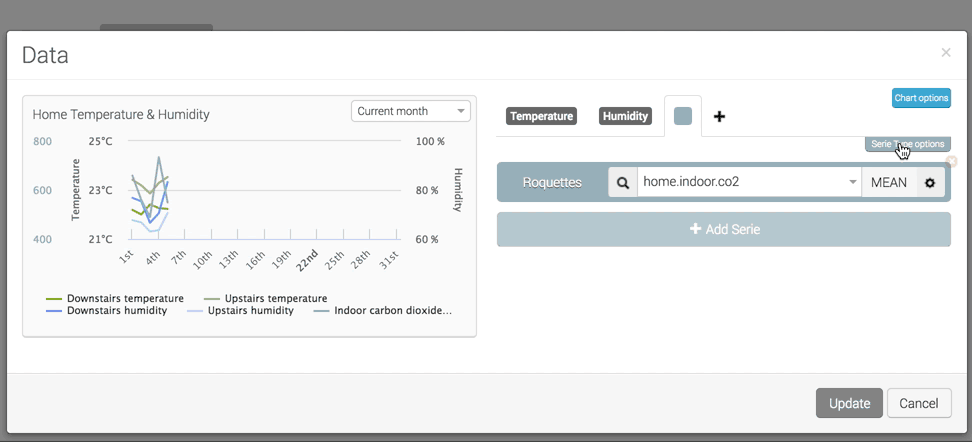Click the magnifier search icon beside home.indoor.co2
Image resolution: width=972 pixels, height=442 pixels.
[623, 183]
